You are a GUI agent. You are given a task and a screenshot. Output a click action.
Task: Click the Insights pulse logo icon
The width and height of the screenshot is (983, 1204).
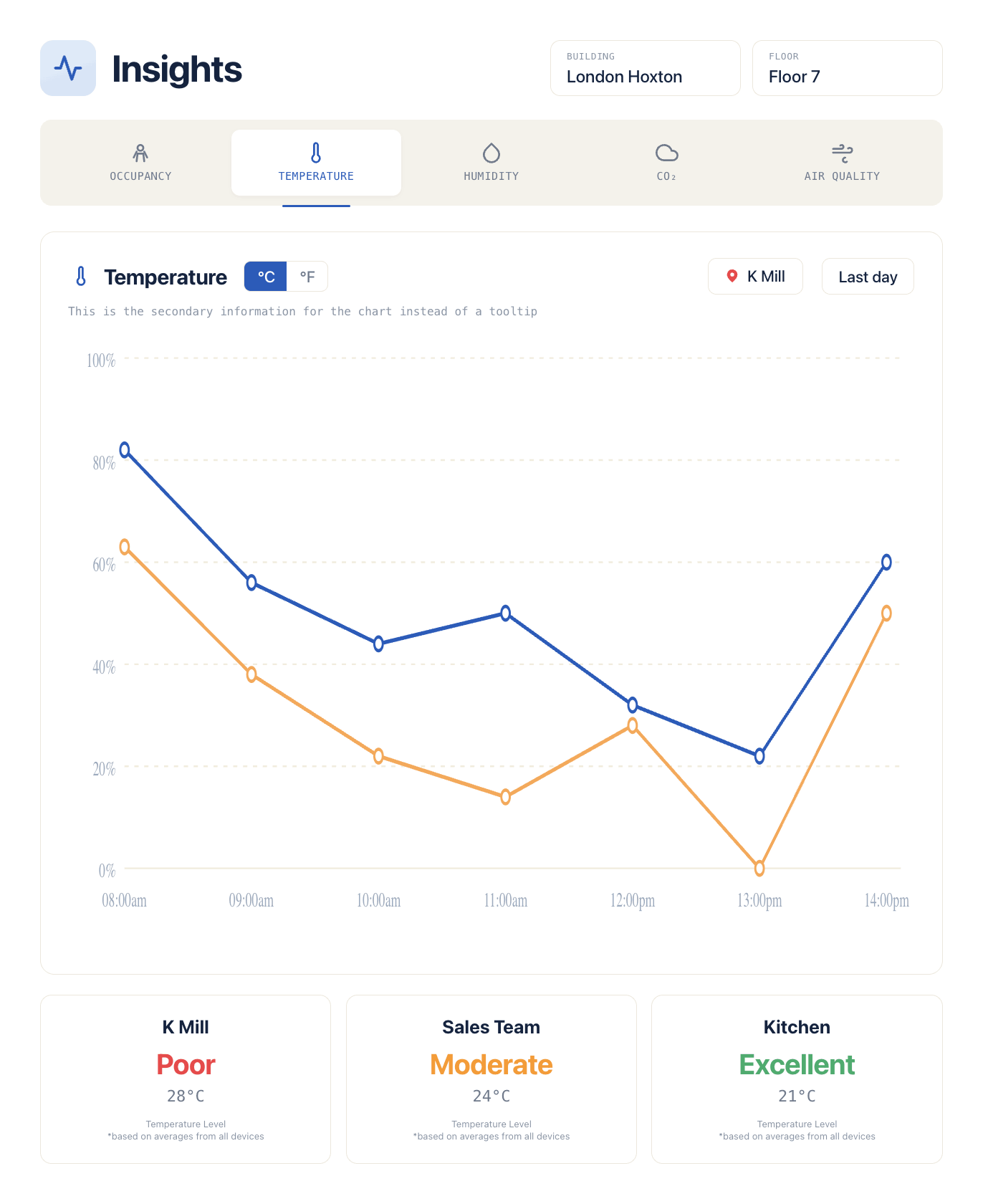[x=68, y=68]
